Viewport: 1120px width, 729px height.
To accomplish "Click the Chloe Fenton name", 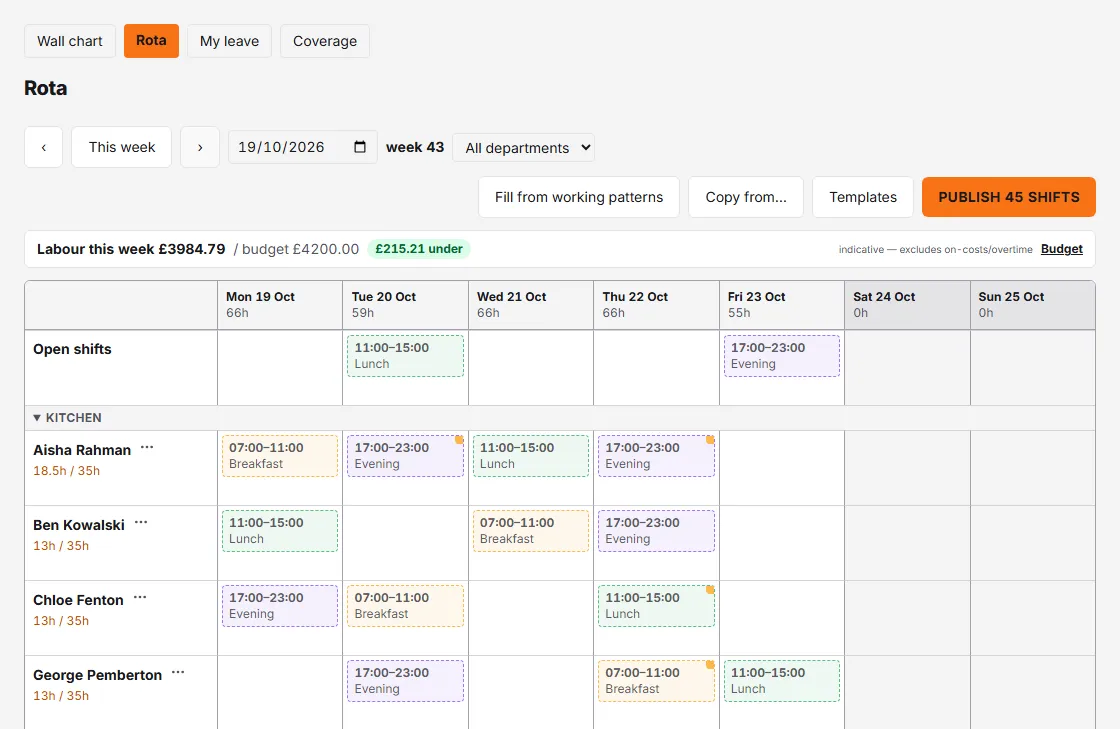I will click(x=78, y=600).
